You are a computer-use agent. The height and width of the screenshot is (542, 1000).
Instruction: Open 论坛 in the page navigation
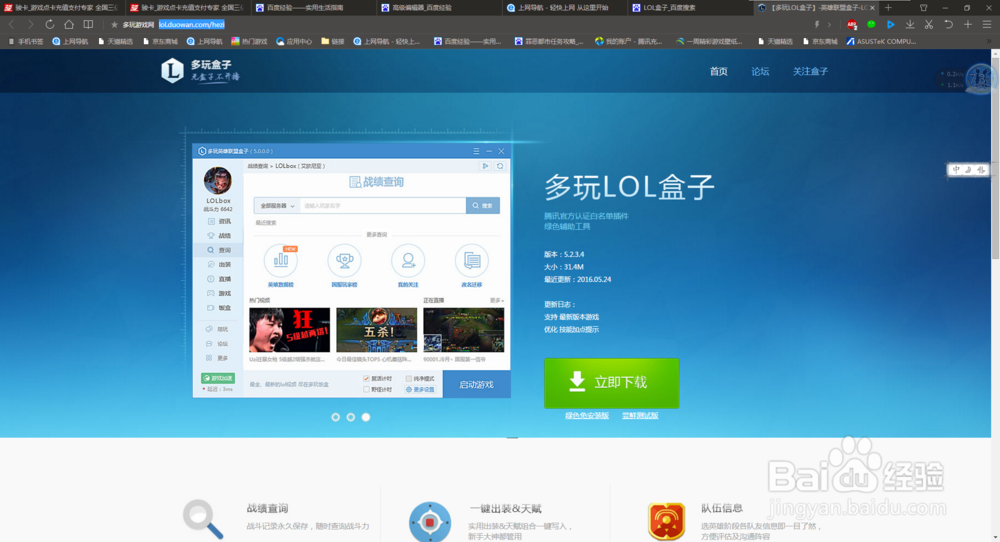point(760,71)
